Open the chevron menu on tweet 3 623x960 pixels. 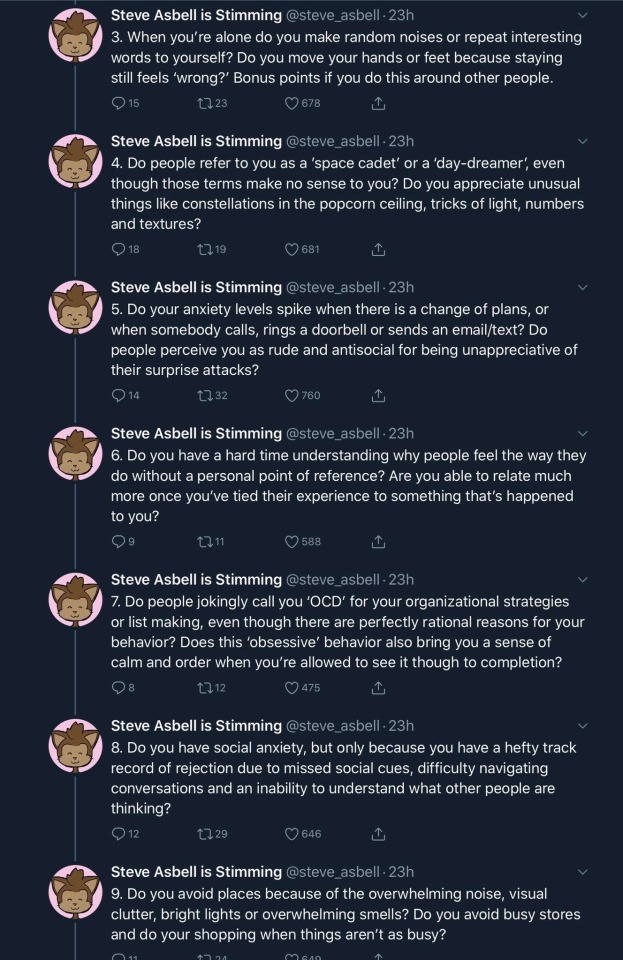click(x=584, y=15)
